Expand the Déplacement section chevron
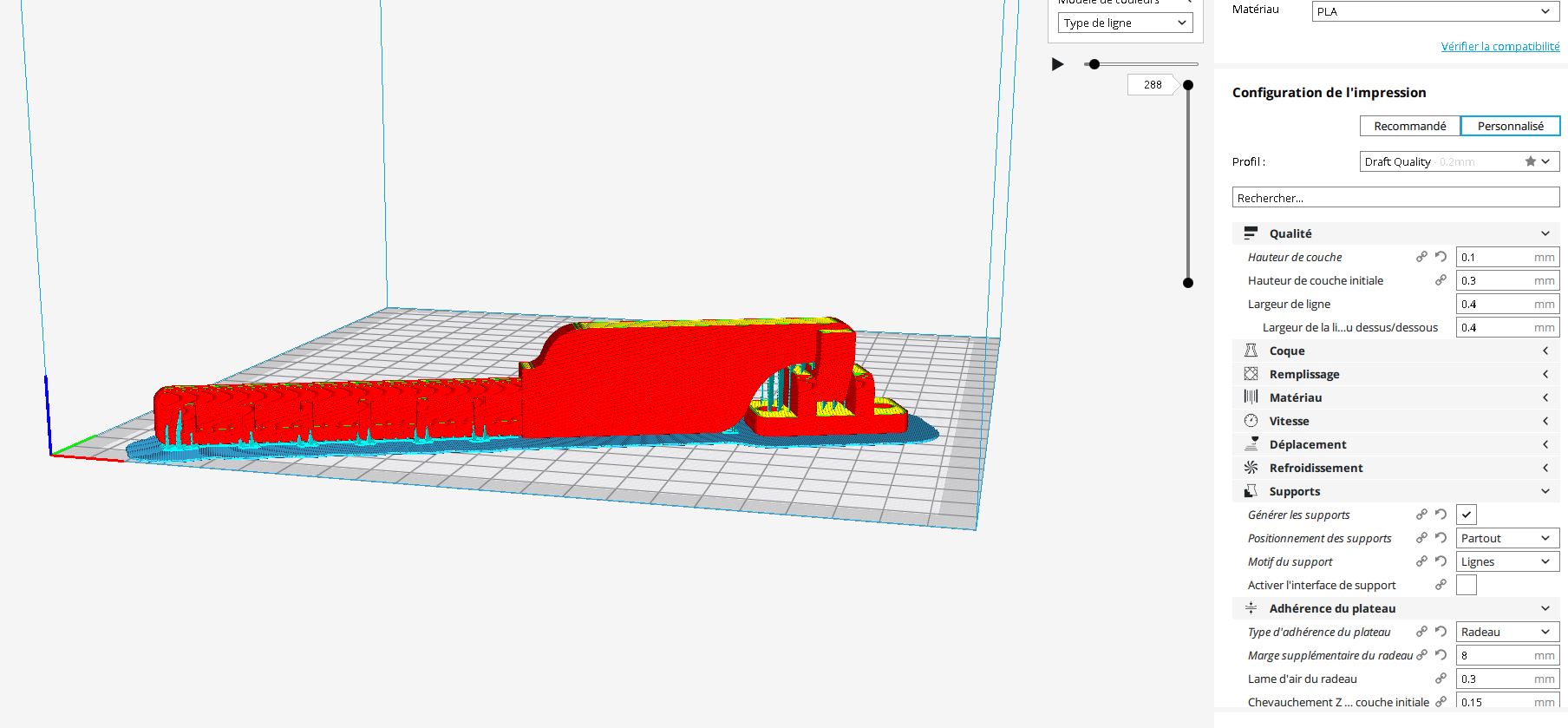 1545,444
